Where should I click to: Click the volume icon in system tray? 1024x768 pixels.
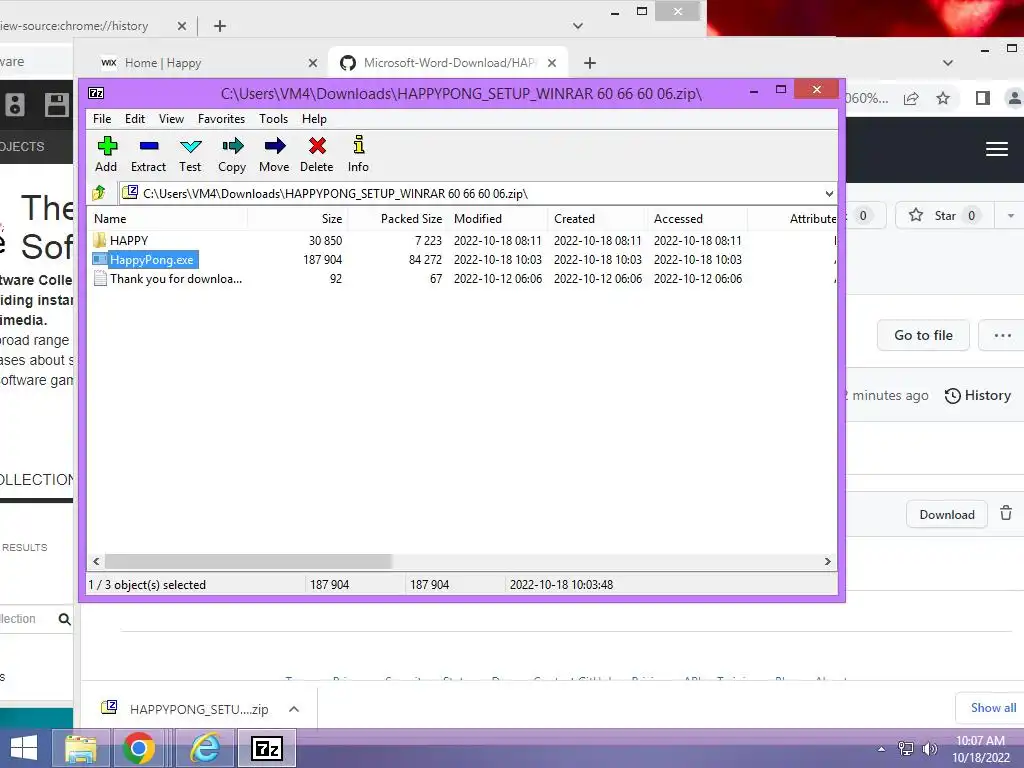(929, 748)
